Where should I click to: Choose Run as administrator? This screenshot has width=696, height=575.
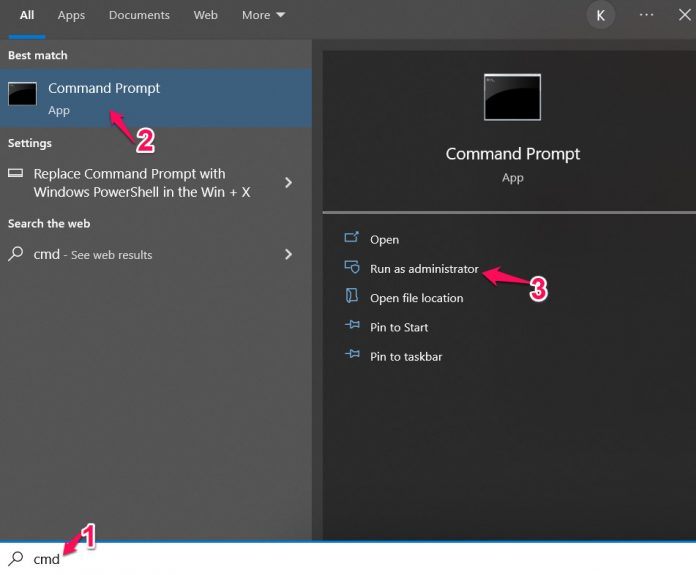point(424,269)
